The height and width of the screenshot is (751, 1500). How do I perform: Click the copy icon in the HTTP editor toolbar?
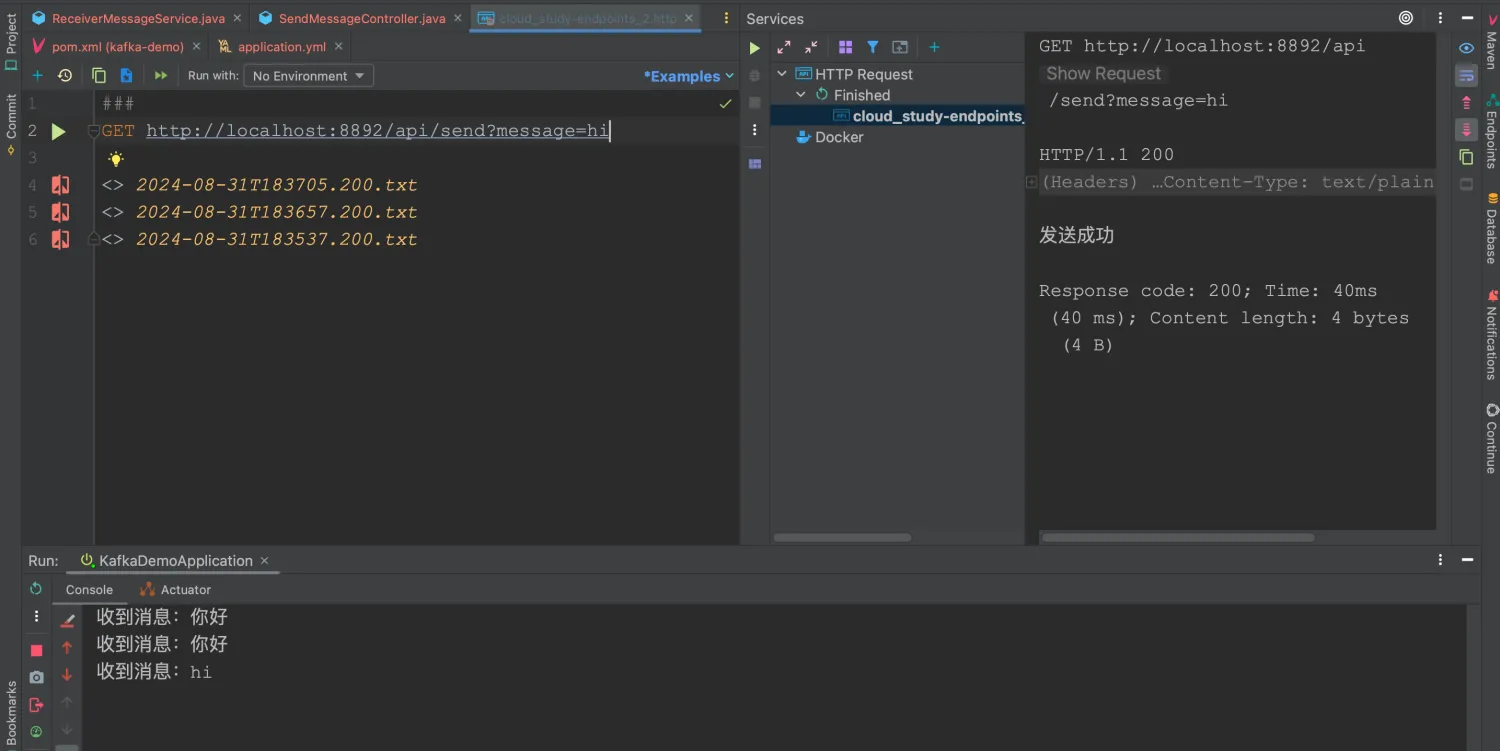tap(99, 76)
